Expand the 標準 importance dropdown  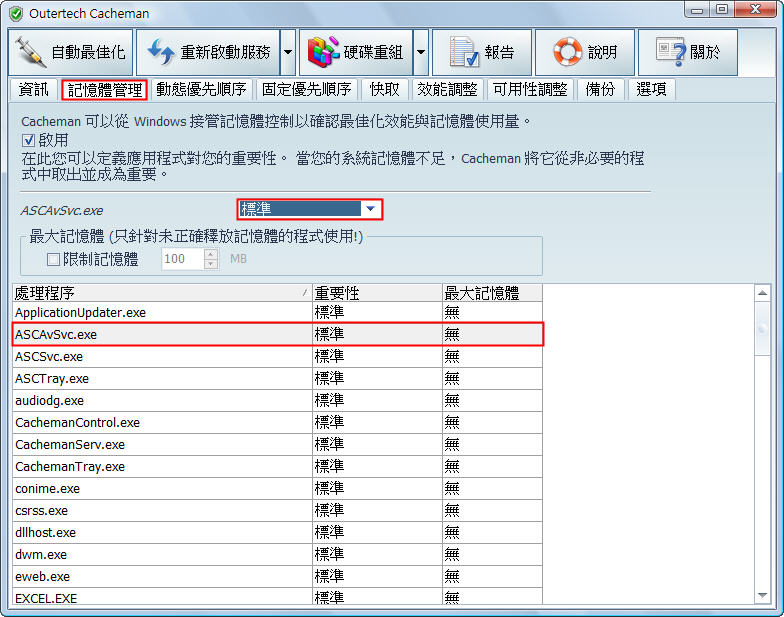tap(371, 209)
